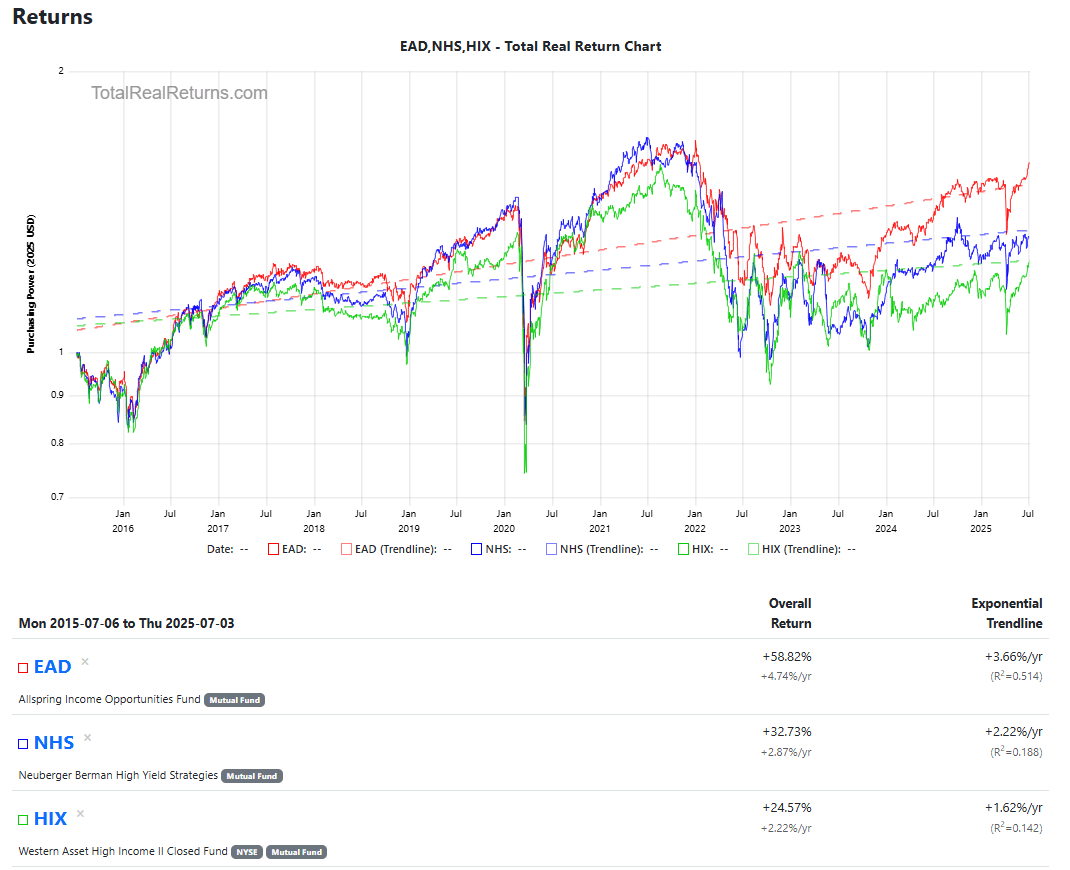Screen dimensions: 1070x870
Task: Click the TotalRealReturns.com watermark
Action: [178, 92]
